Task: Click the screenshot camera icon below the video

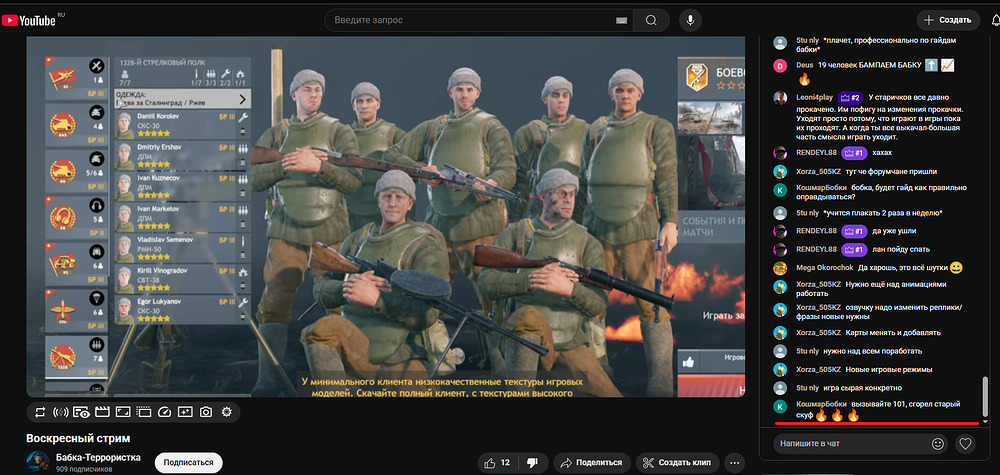Action: tap(205, 411)
